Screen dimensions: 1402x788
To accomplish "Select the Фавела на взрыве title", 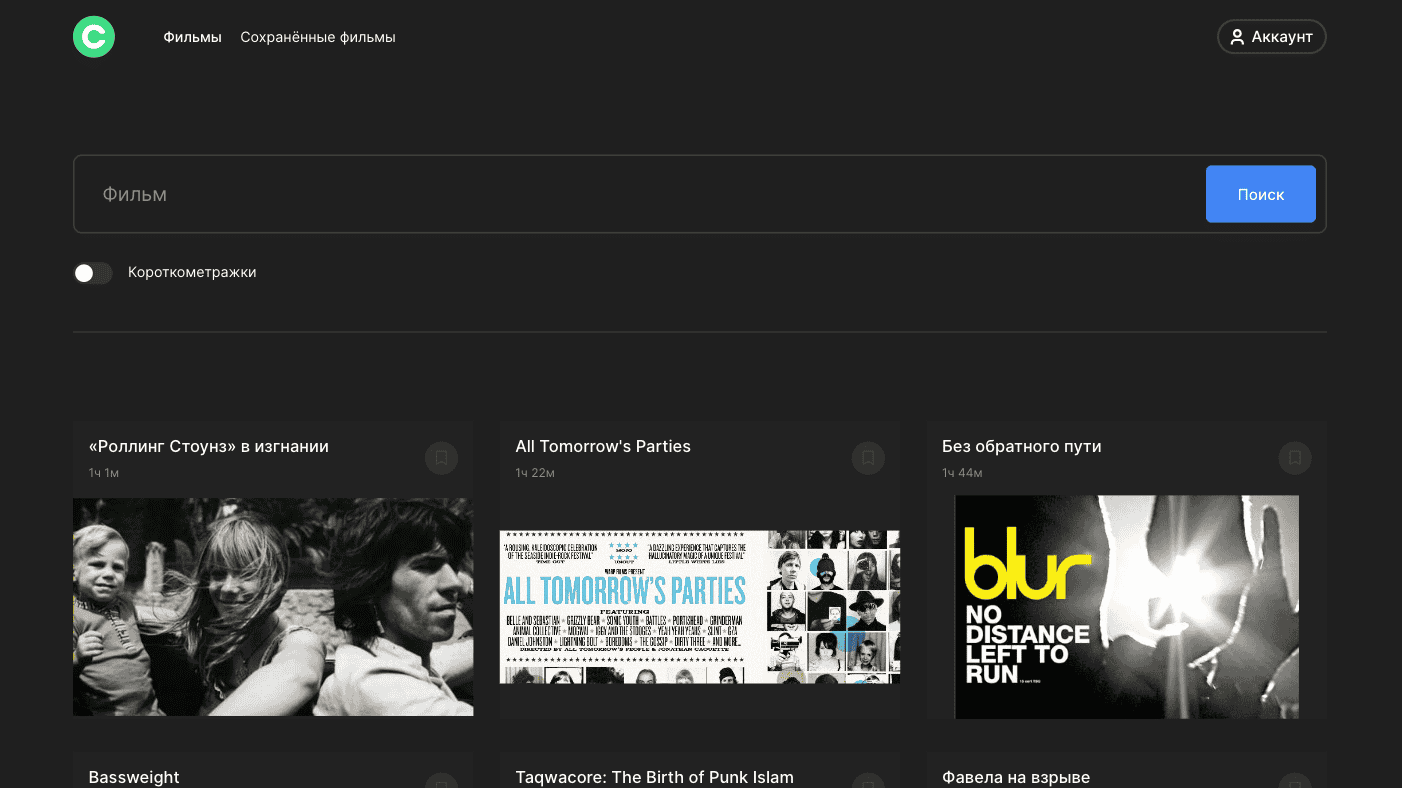I will [x=1015, y=777].
